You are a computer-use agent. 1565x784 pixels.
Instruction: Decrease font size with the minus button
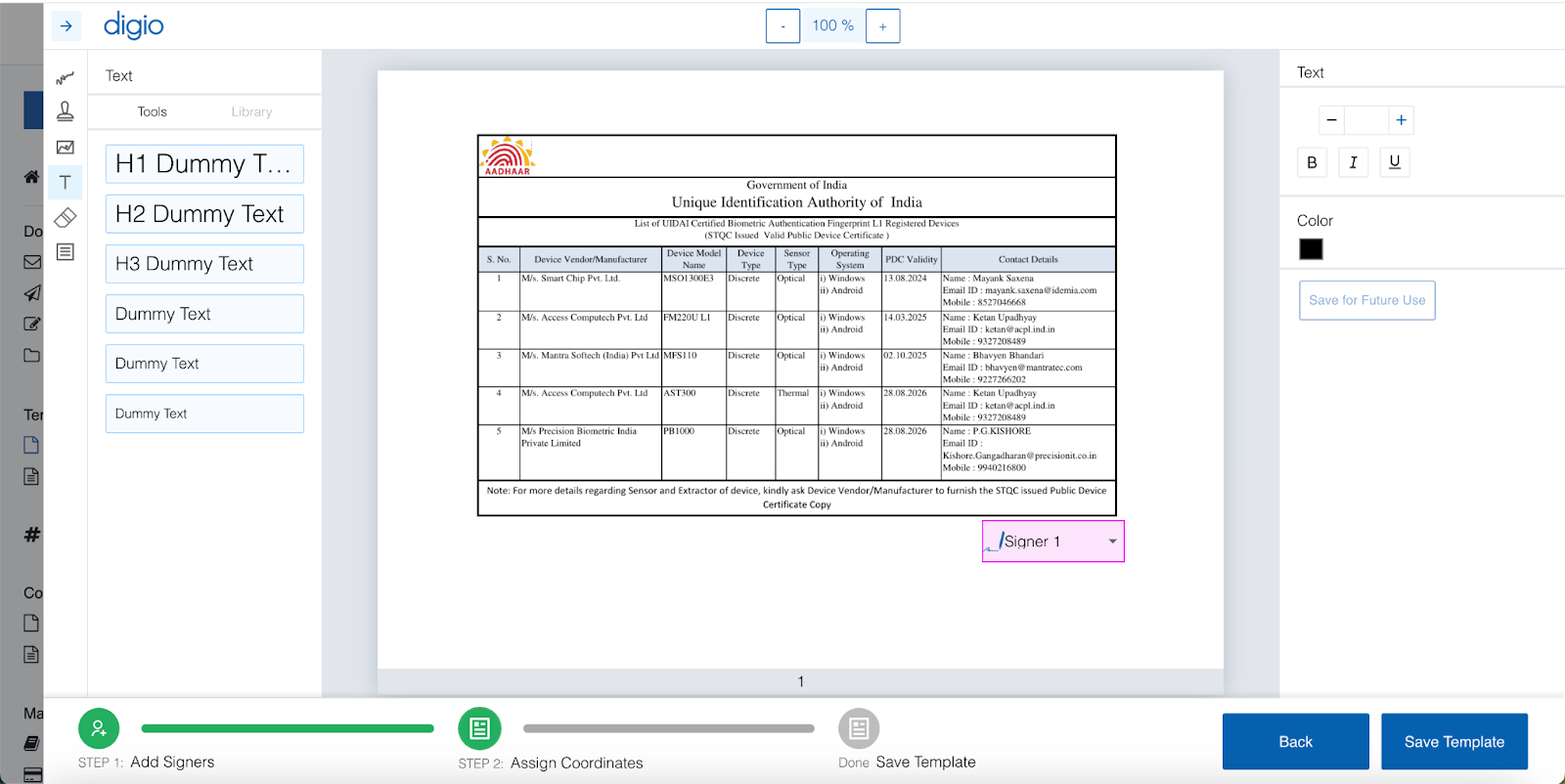(1331, 120)
